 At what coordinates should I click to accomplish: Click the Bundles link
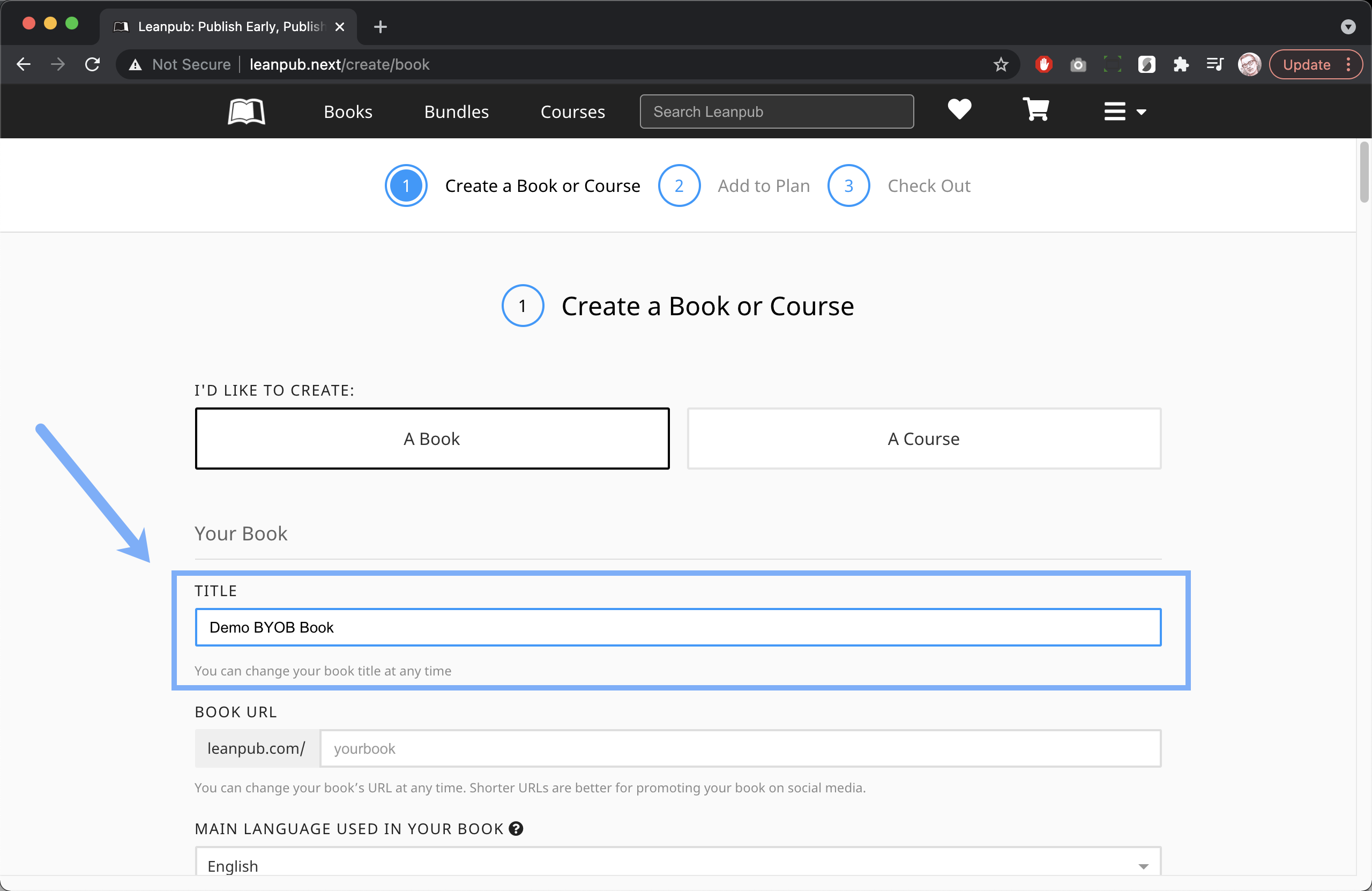[x=456, y=112]
